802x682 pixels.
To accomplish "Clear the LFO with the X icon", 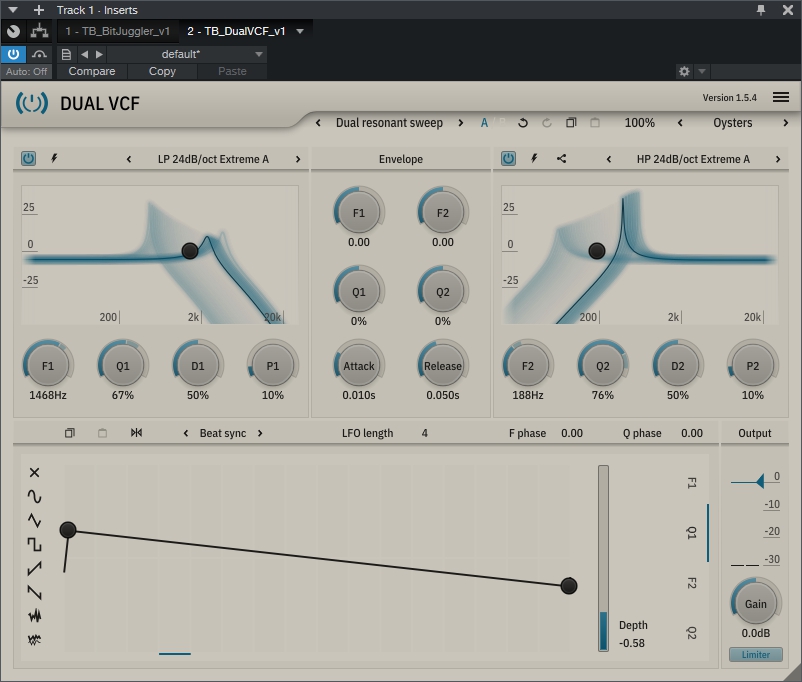I will coord(35,472).
